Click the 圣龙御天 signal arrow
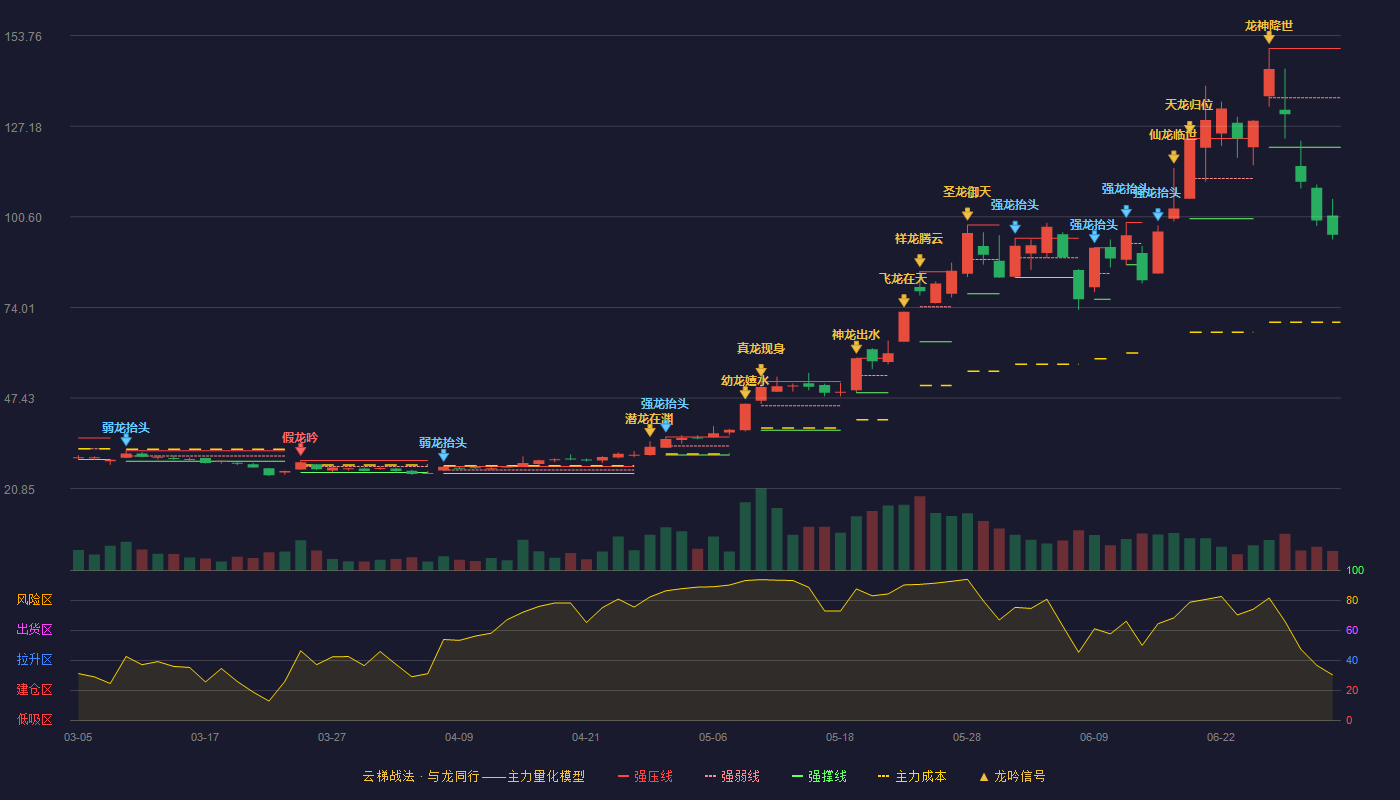 pyautogui.click(x=967, y=214)
